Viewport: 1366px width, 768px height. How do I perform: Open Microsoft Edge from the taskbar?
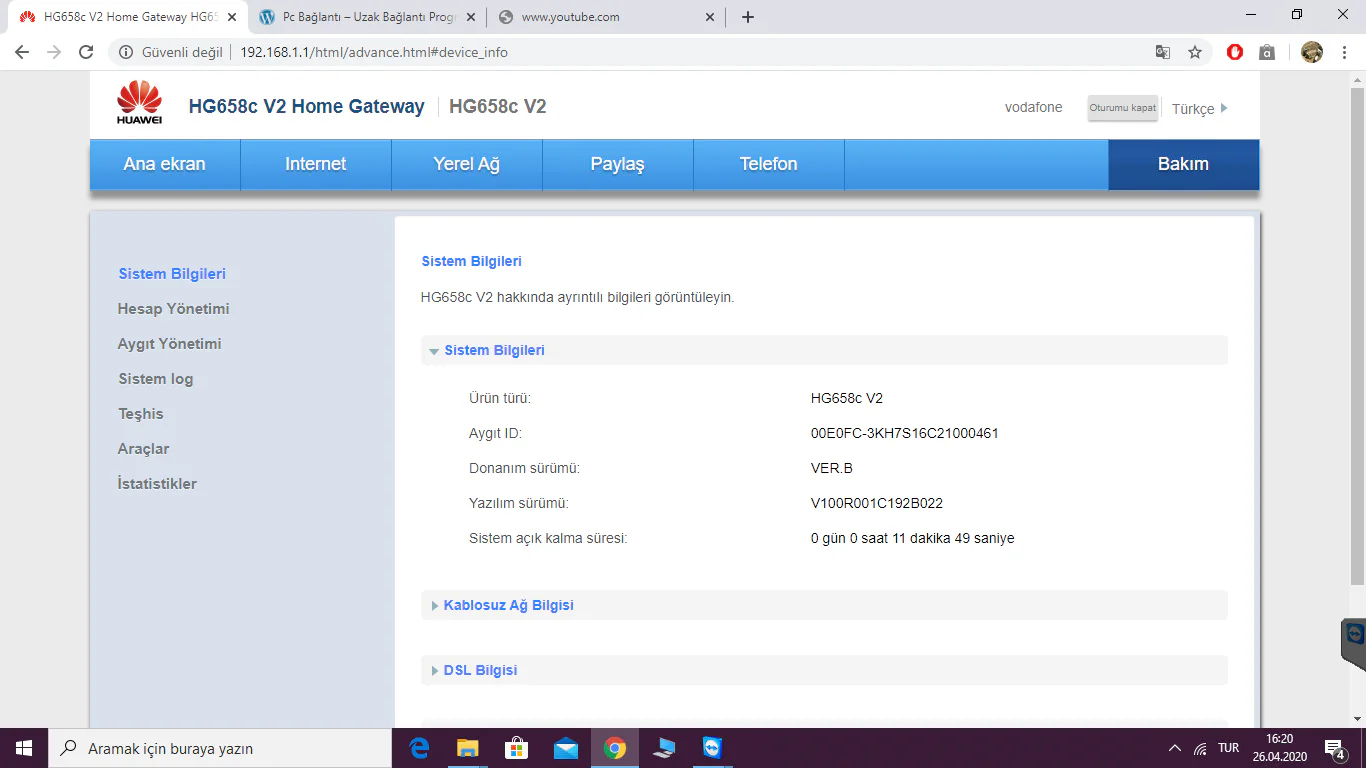(x=420, y=748)
